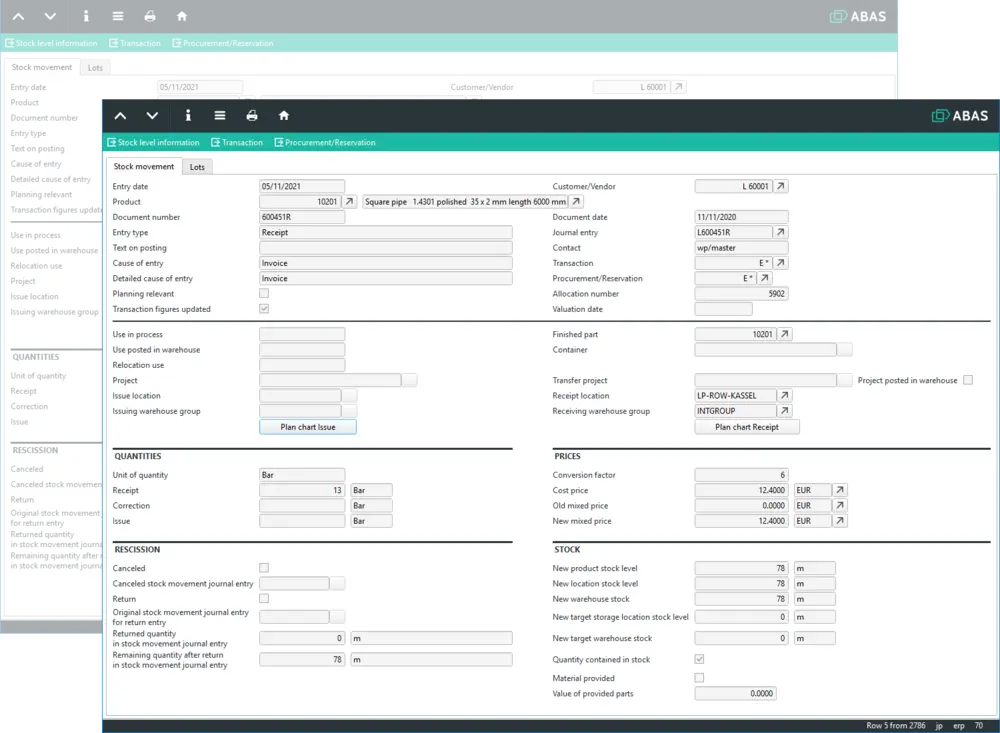Open Procurement/Reservation link in background window bar
This screenshot has height=733, width=1000.
tap(223, 43)
